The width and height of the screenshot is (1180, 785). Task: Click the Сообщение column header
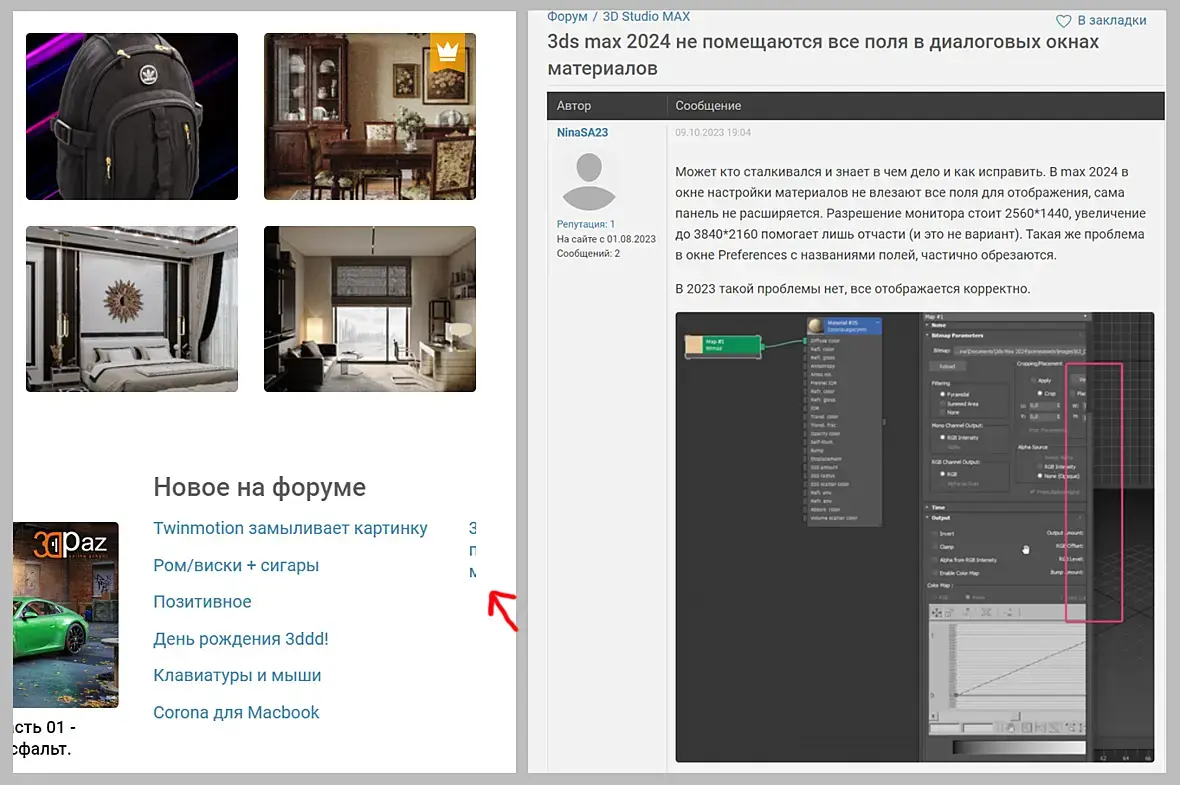point(708,106)
